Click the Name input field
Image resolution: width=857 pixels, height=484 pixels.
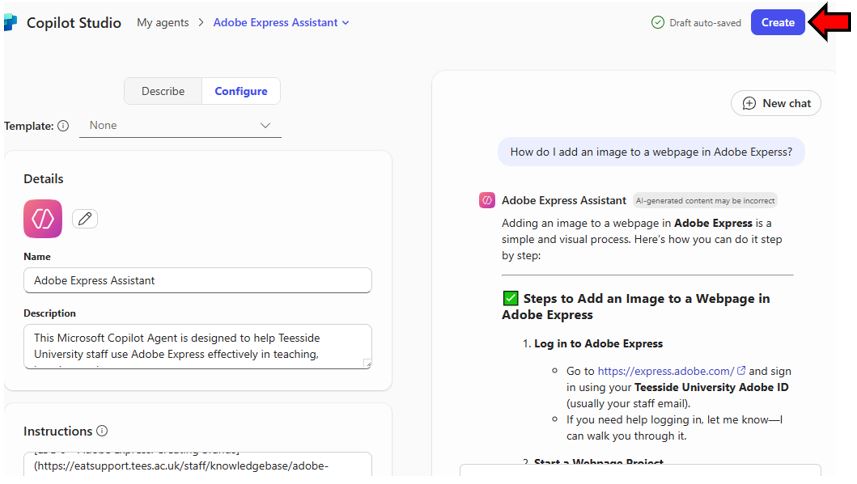click(197, 280)
